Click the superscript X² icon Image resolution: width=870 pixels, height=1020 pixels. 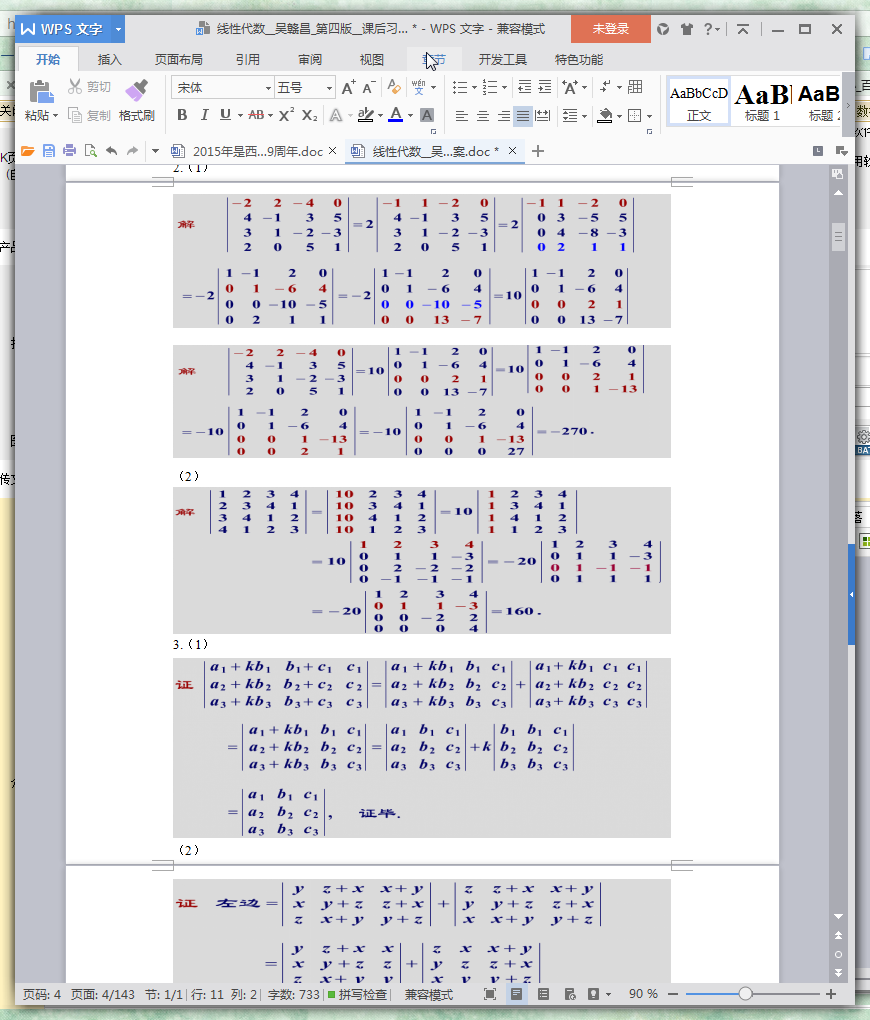click(286, 115)
